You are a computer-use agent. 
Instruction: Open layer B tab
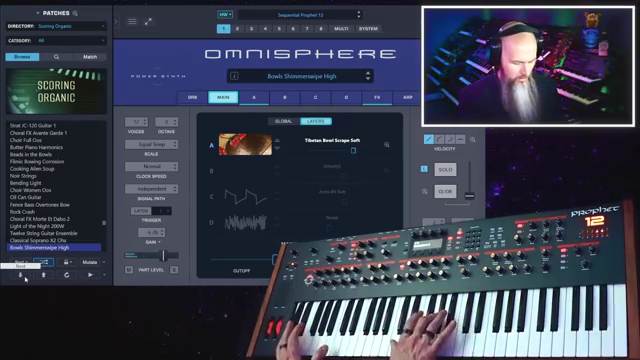(x=284, y=98)
